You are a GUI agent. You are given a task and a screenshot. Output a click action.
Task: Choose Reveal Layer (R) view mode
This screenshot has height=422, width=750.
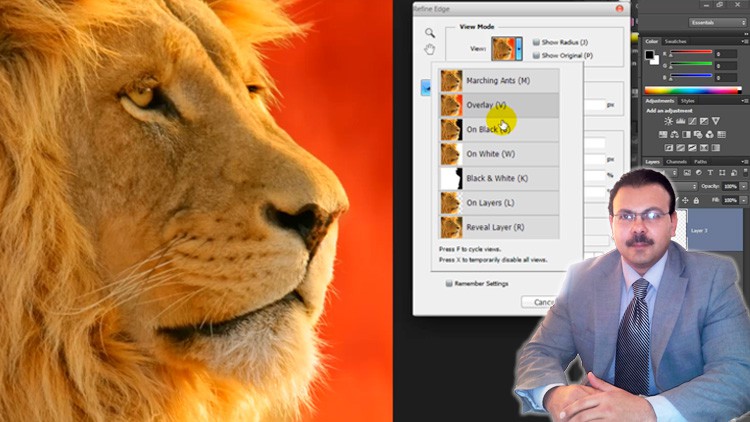click(499, 227)
